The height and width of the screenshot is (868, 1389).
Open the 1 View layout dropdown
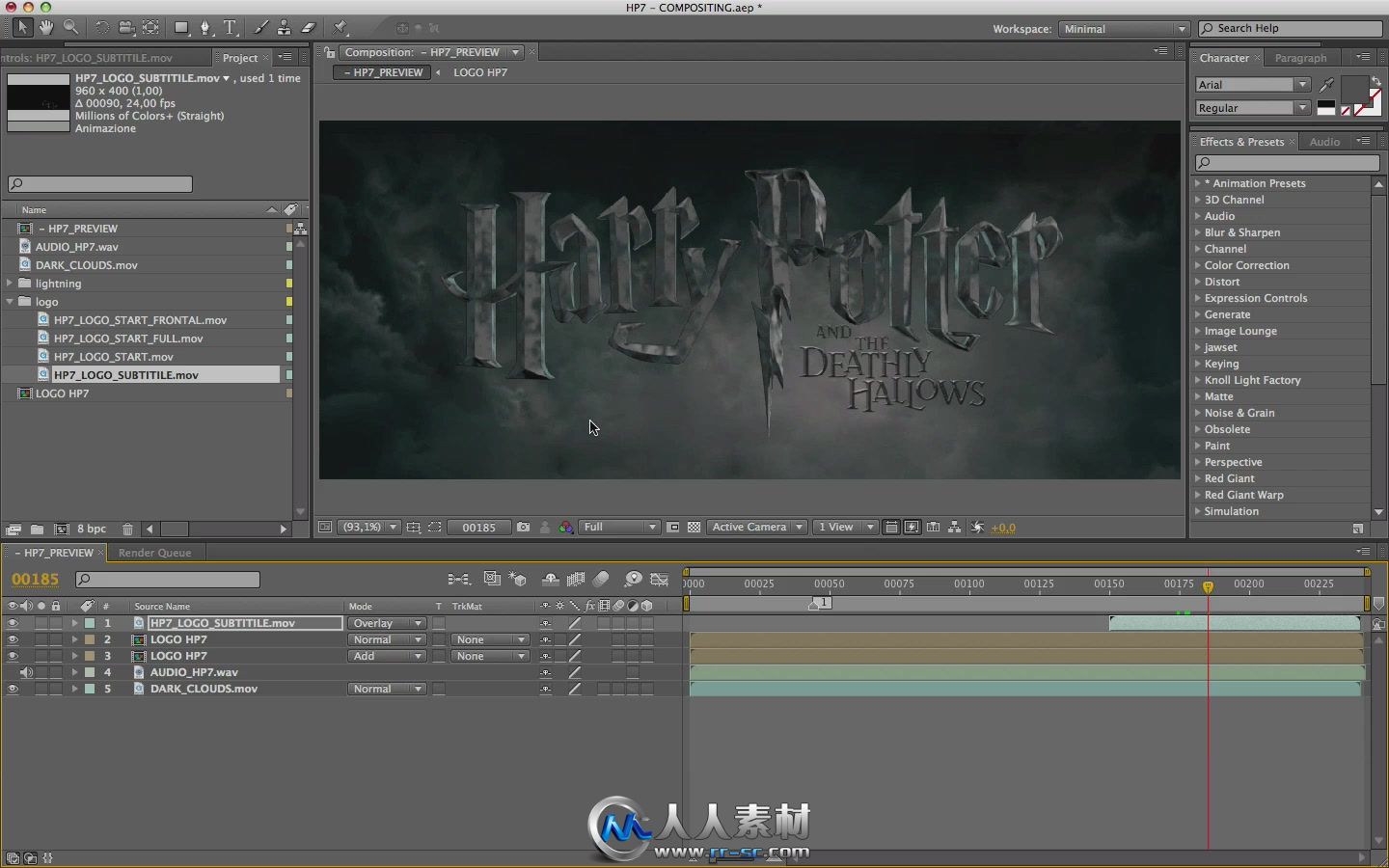(x=845, y=528)
